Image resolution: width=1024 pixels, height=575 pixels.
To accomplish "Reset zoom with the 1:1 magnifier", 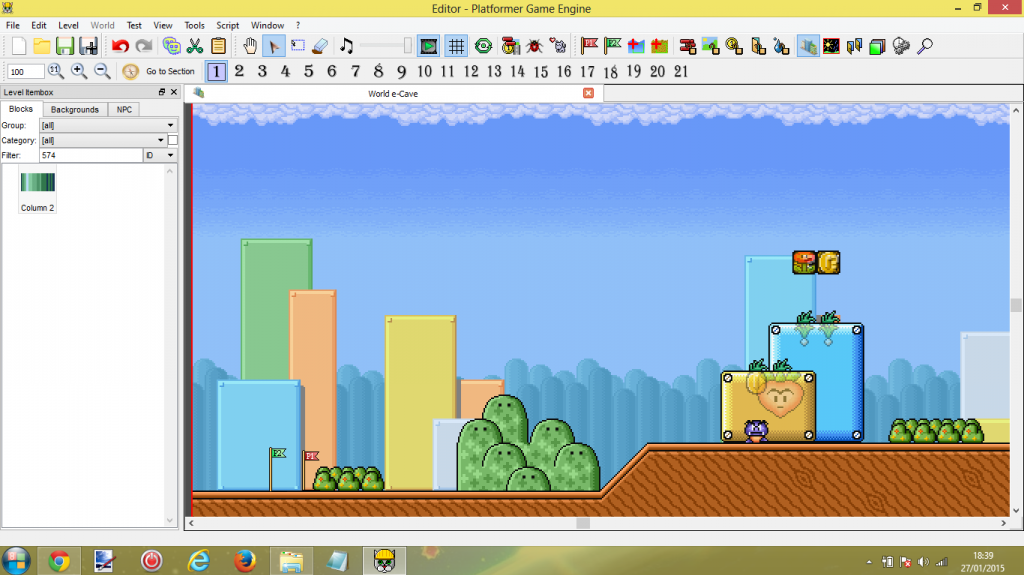I will (56, 71).
